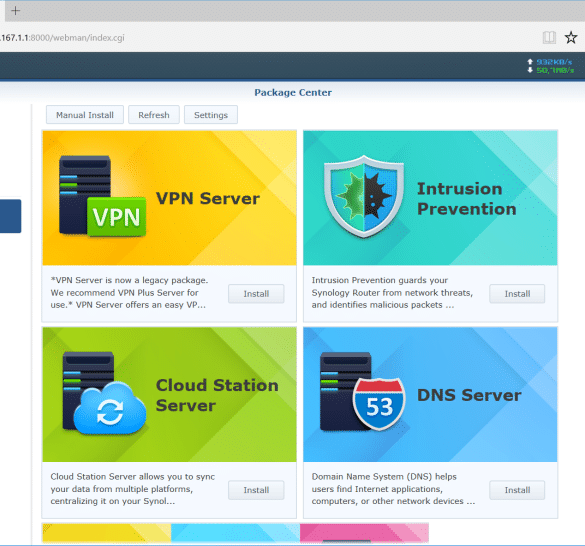
Task: Install the Intrusion Prevention package
Action: point(517,294)
